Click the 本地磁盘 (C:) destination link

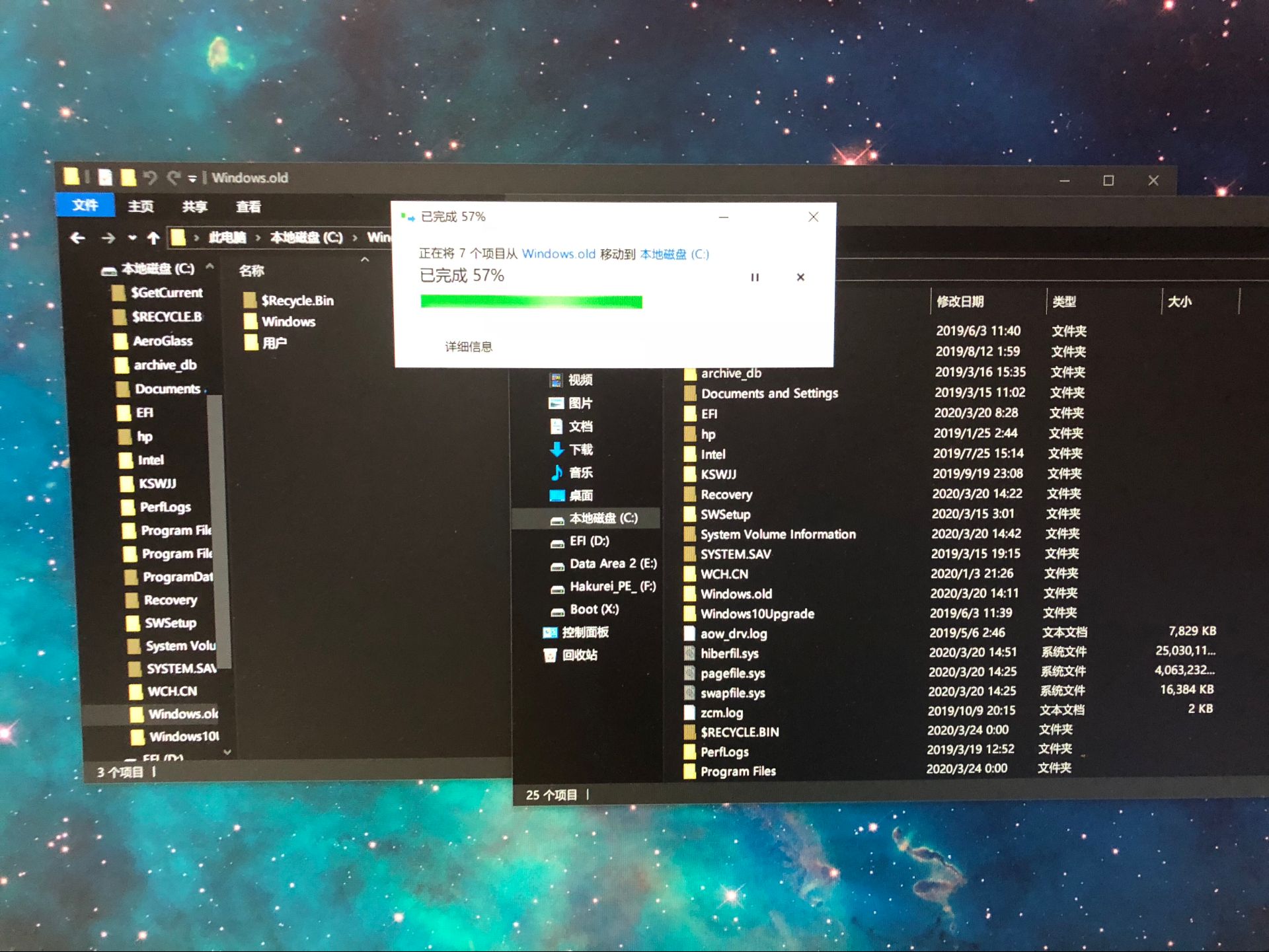(x=674, y=254)
